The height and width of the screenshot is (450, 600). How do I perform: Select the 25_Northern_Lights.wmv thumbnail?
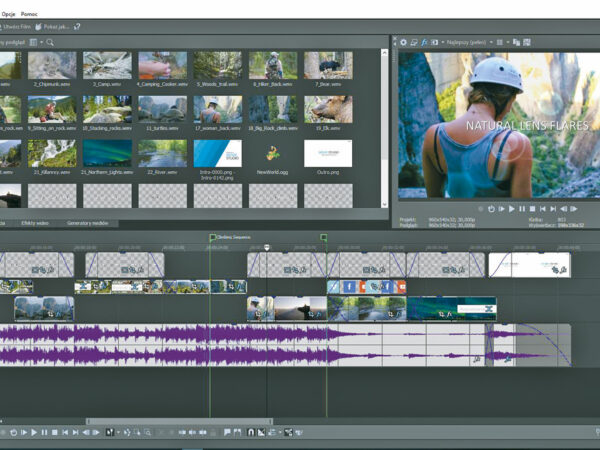(x=107, y=152)
